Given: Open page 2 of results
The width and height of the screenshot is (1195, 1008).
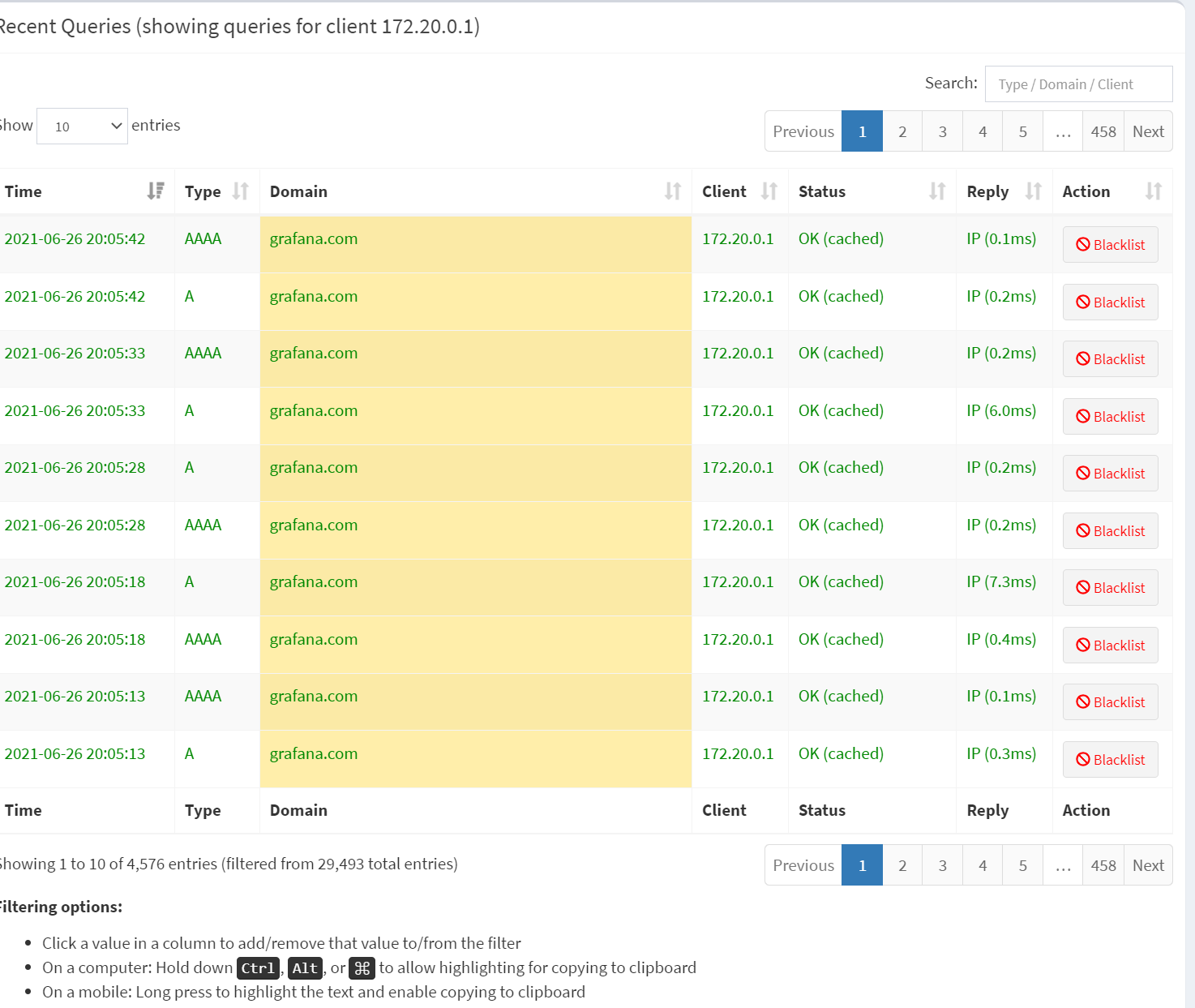Looking at the screenshot, I should pyautogui.click(x=902, y=131).
